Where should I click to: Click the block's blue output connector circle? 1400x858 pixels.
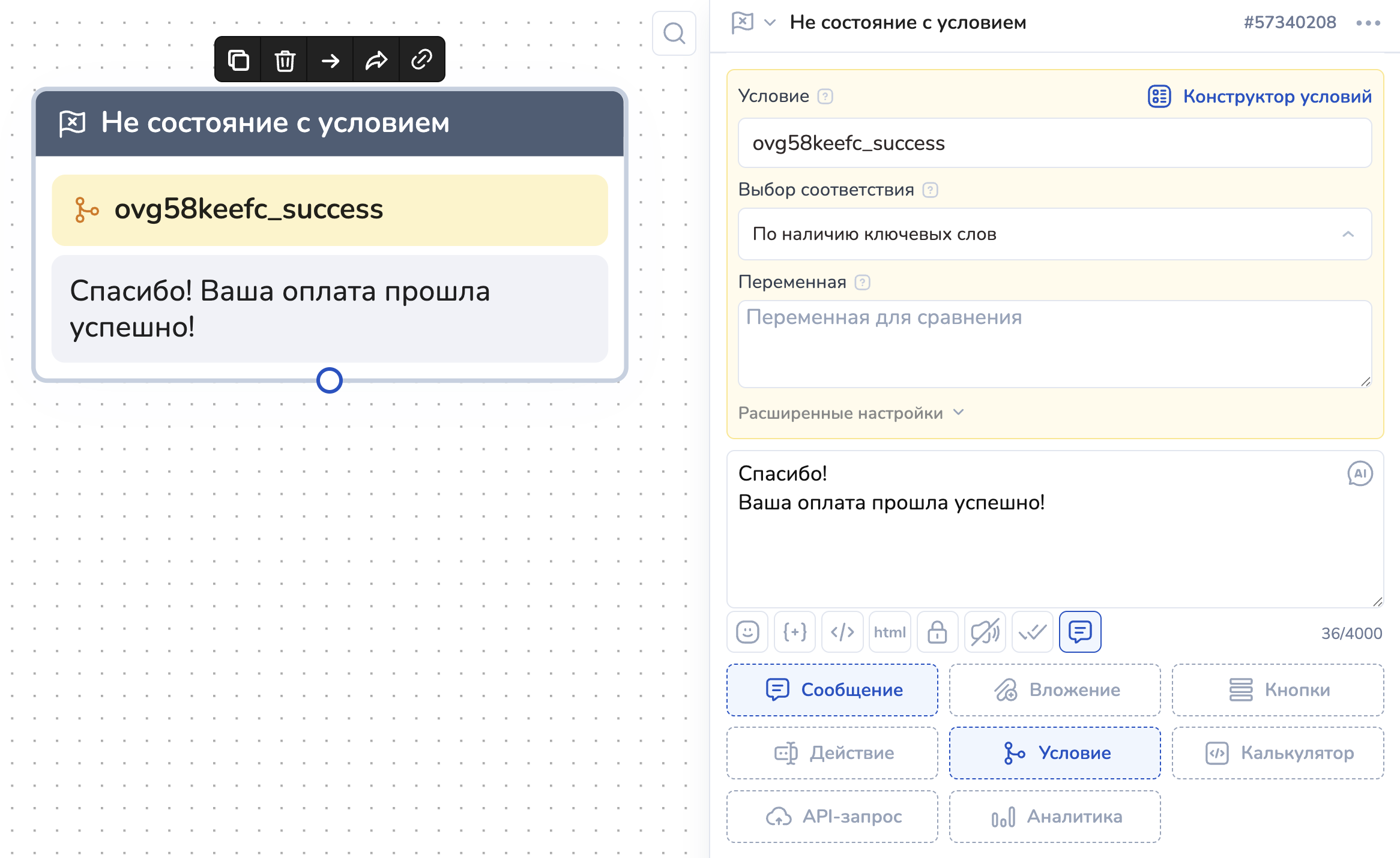click(x=329, y=380)
